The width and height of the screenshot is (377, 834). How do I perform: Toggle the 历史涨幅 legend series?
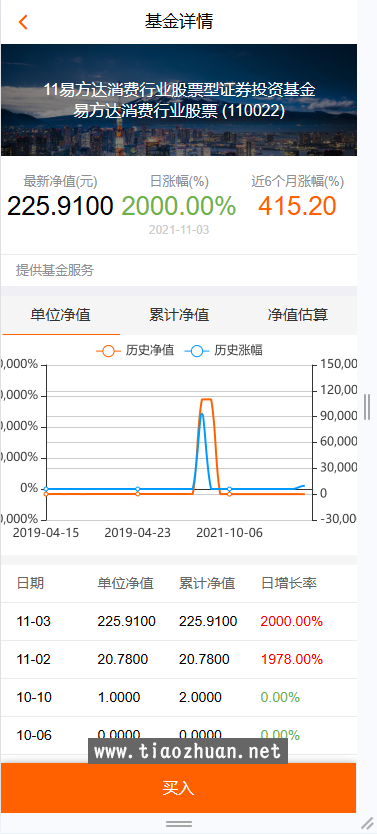tap(223, 351)
